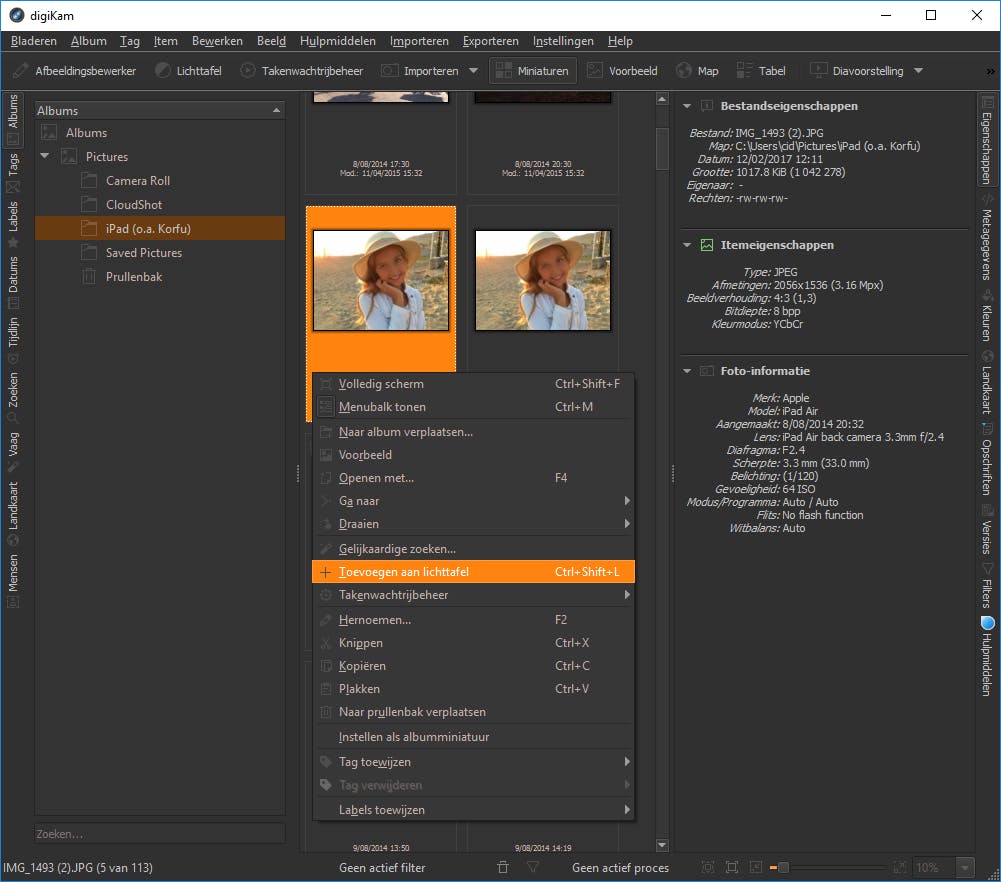The height and width of the screenshot is (882, 1001).
Task: Open the Diavoorstelling dropdown arrow
Action: click(919, 71)
